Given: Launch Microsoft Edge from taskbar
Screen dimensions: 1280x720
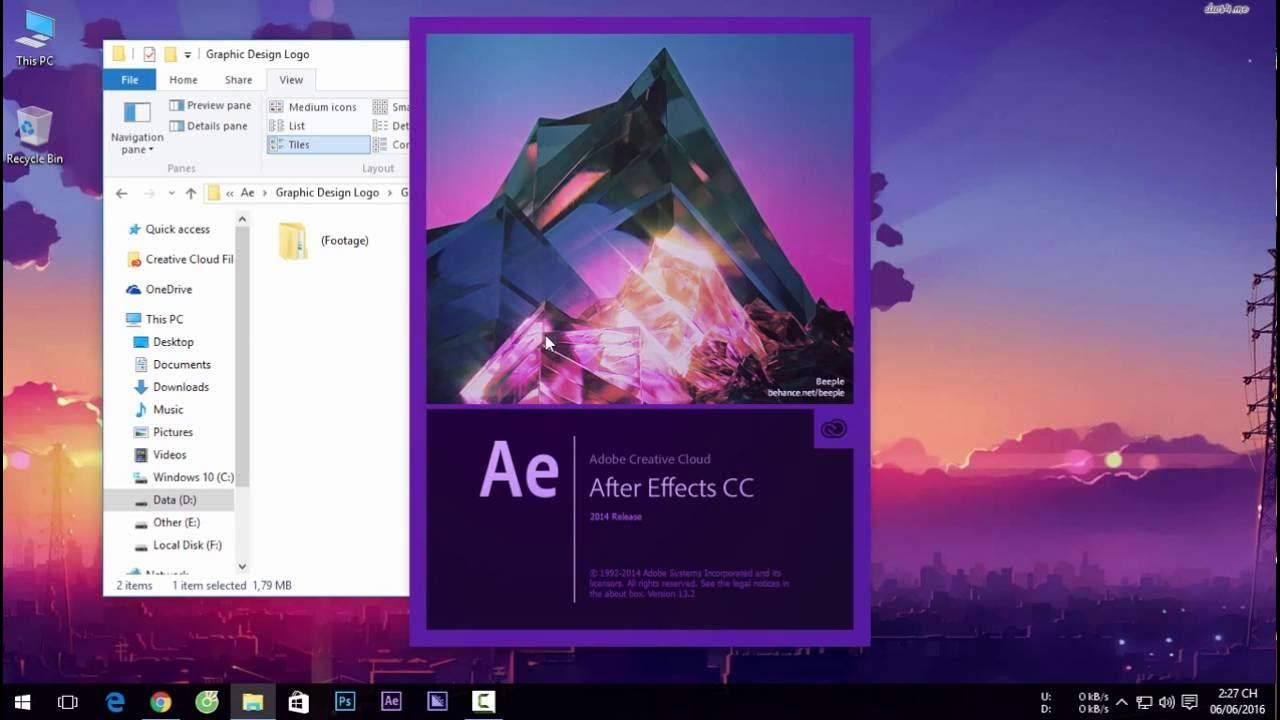Looking at the screenshot, I should [115, 702].
